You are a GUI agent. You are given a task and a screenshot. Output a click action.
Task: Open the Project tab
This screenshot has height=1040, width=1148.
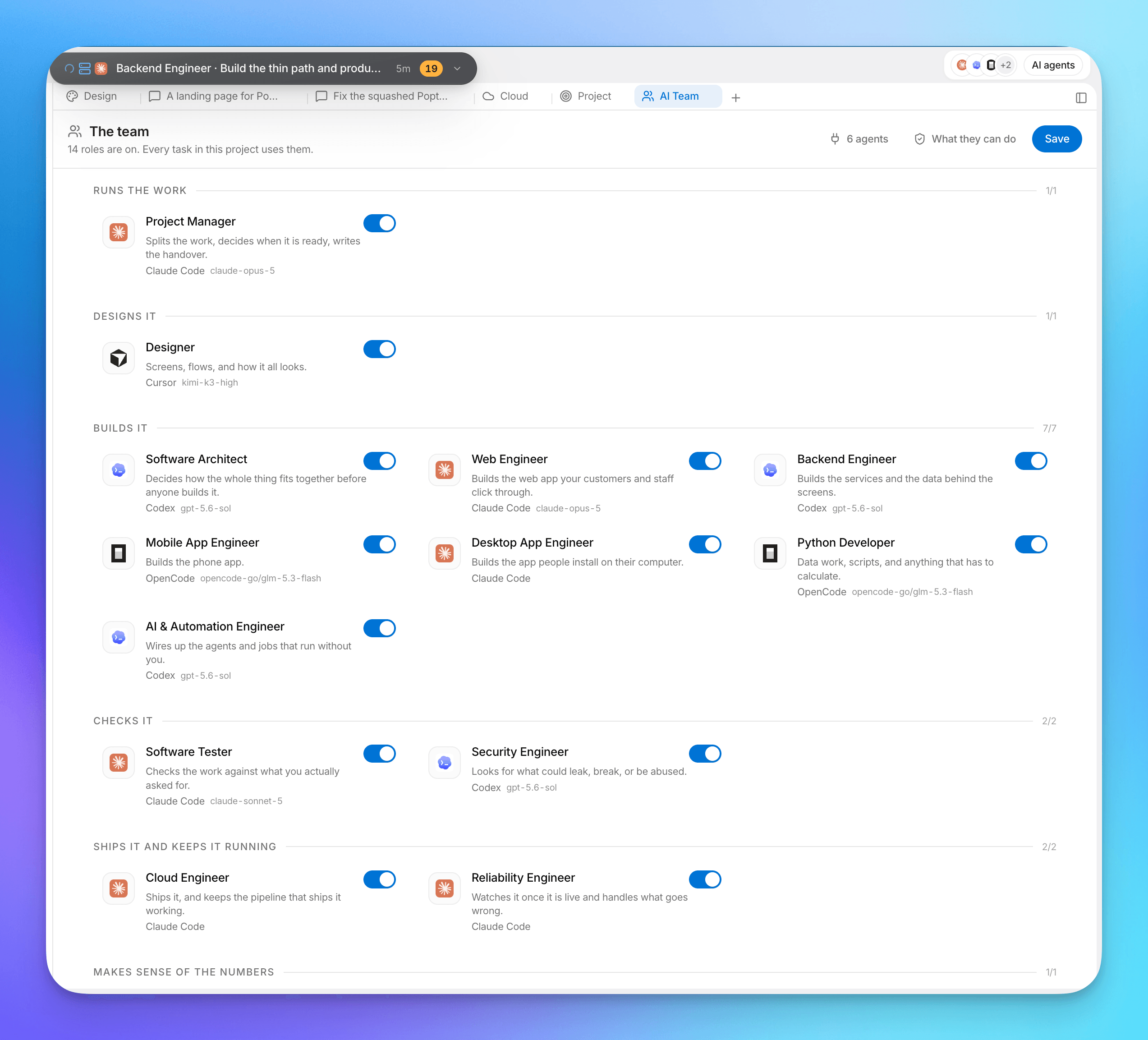(x=586, y=96)
